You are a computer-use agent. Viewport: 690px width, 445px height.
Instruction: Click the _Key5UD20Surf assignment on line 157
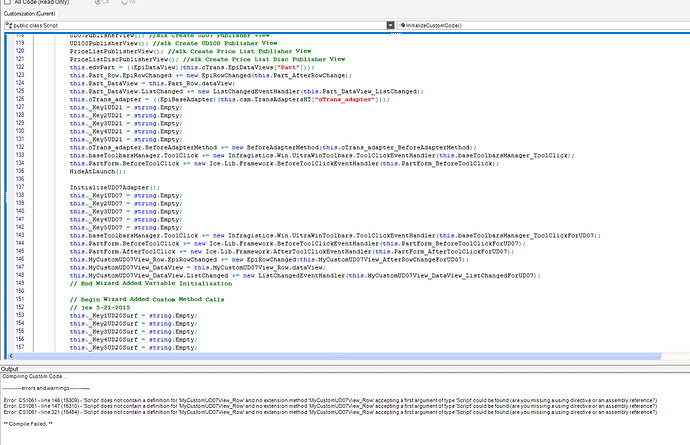coord(133,348)
